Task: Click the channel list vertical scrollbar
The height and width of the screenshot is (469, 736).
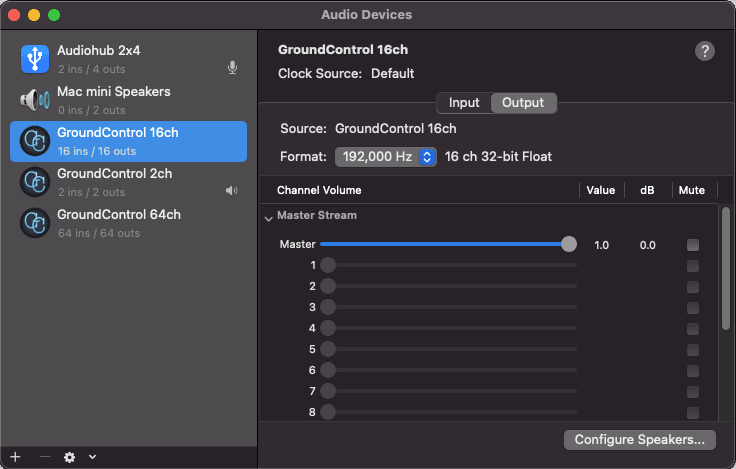Action: coord(726,269)
